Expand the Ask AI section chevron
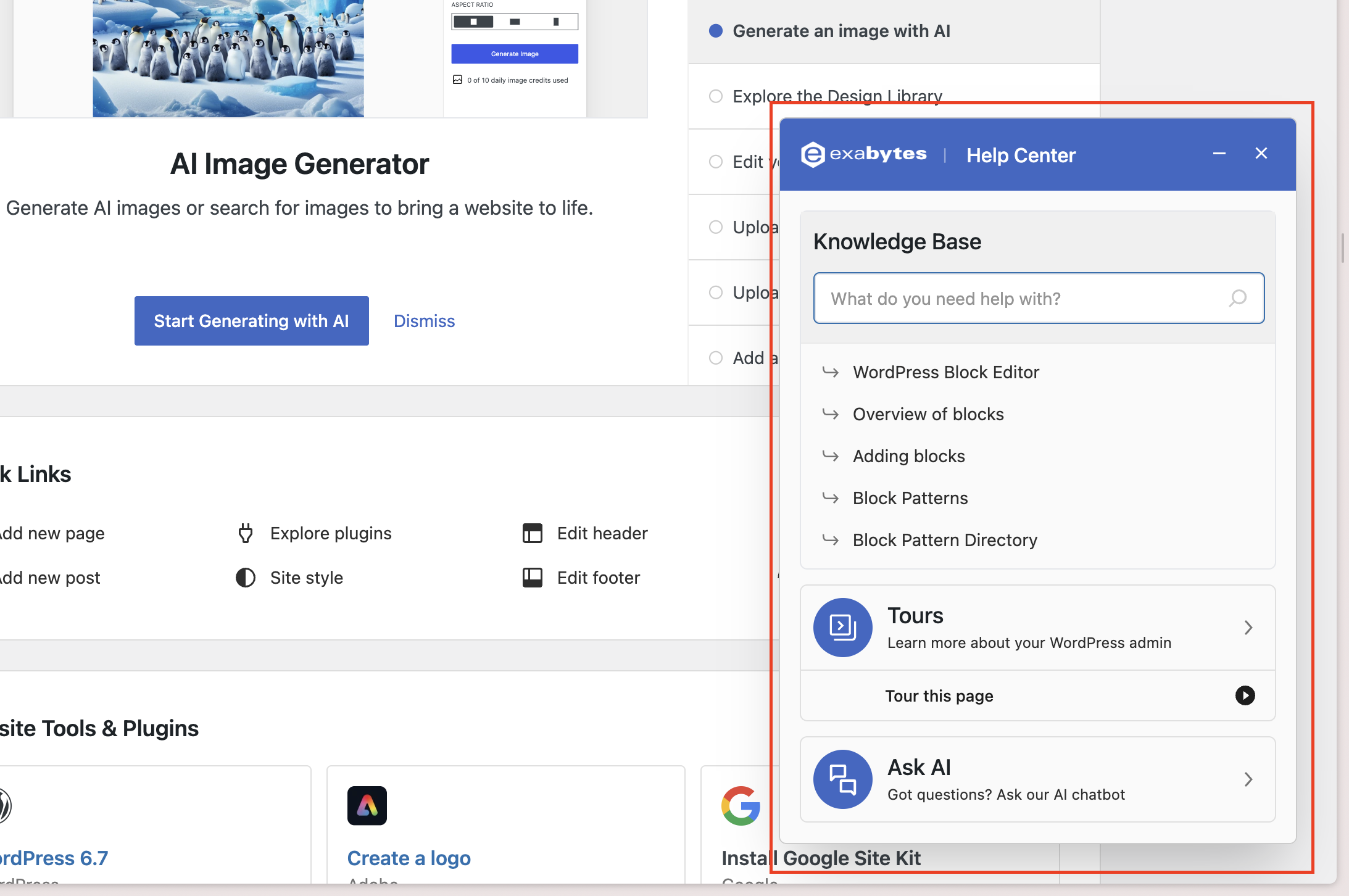Image resolution: width=1349 pixels, height=896 pixels. point(1248,779)
